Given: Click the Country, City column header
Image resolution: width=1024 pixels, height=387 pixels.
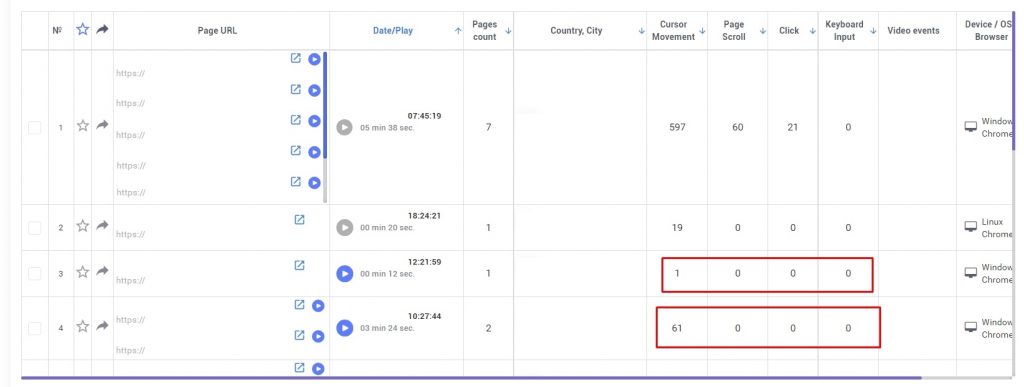Looking at the screenshot, I should click(576, 31).
